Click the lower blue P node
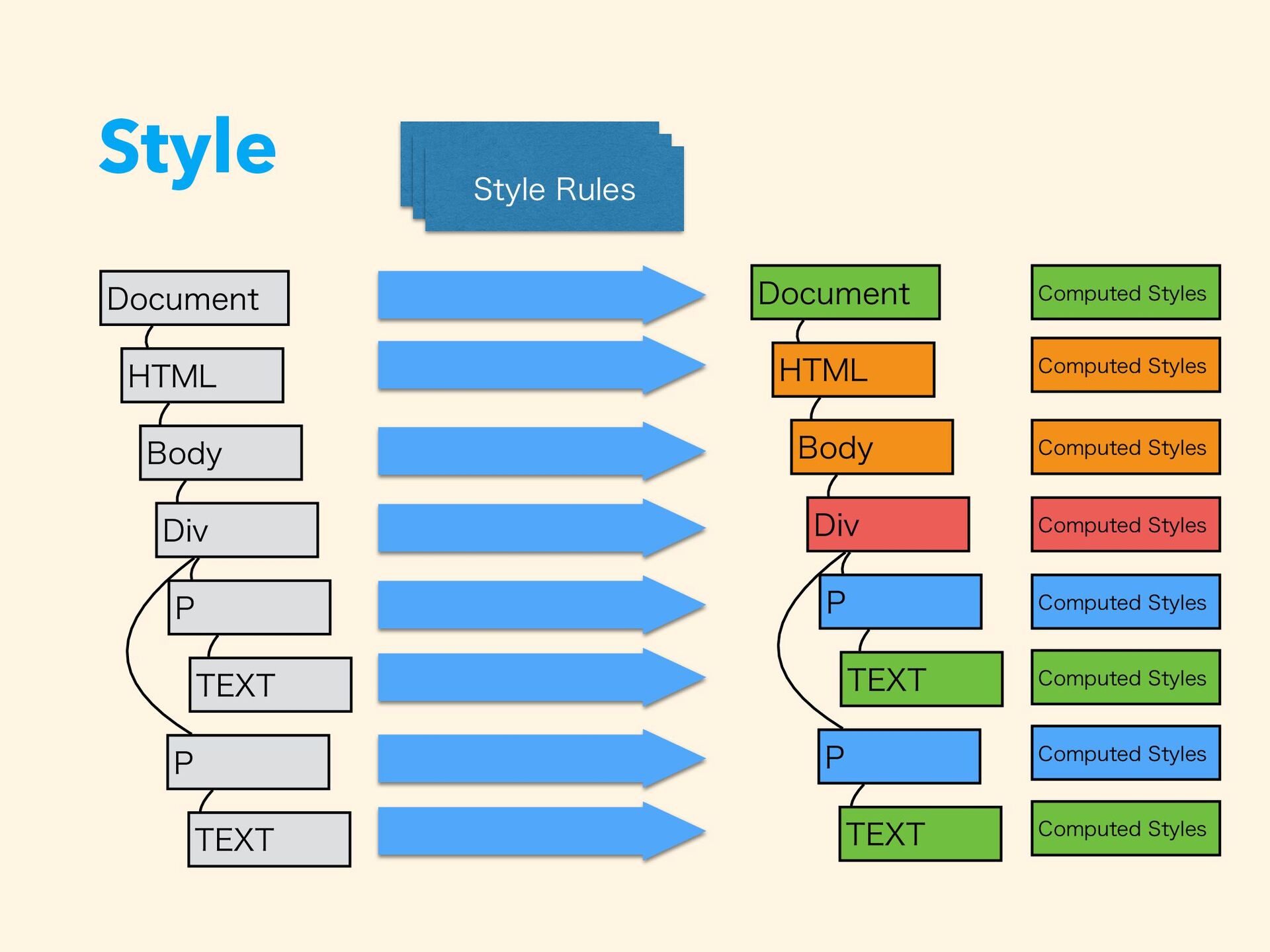 coord(899,756)
